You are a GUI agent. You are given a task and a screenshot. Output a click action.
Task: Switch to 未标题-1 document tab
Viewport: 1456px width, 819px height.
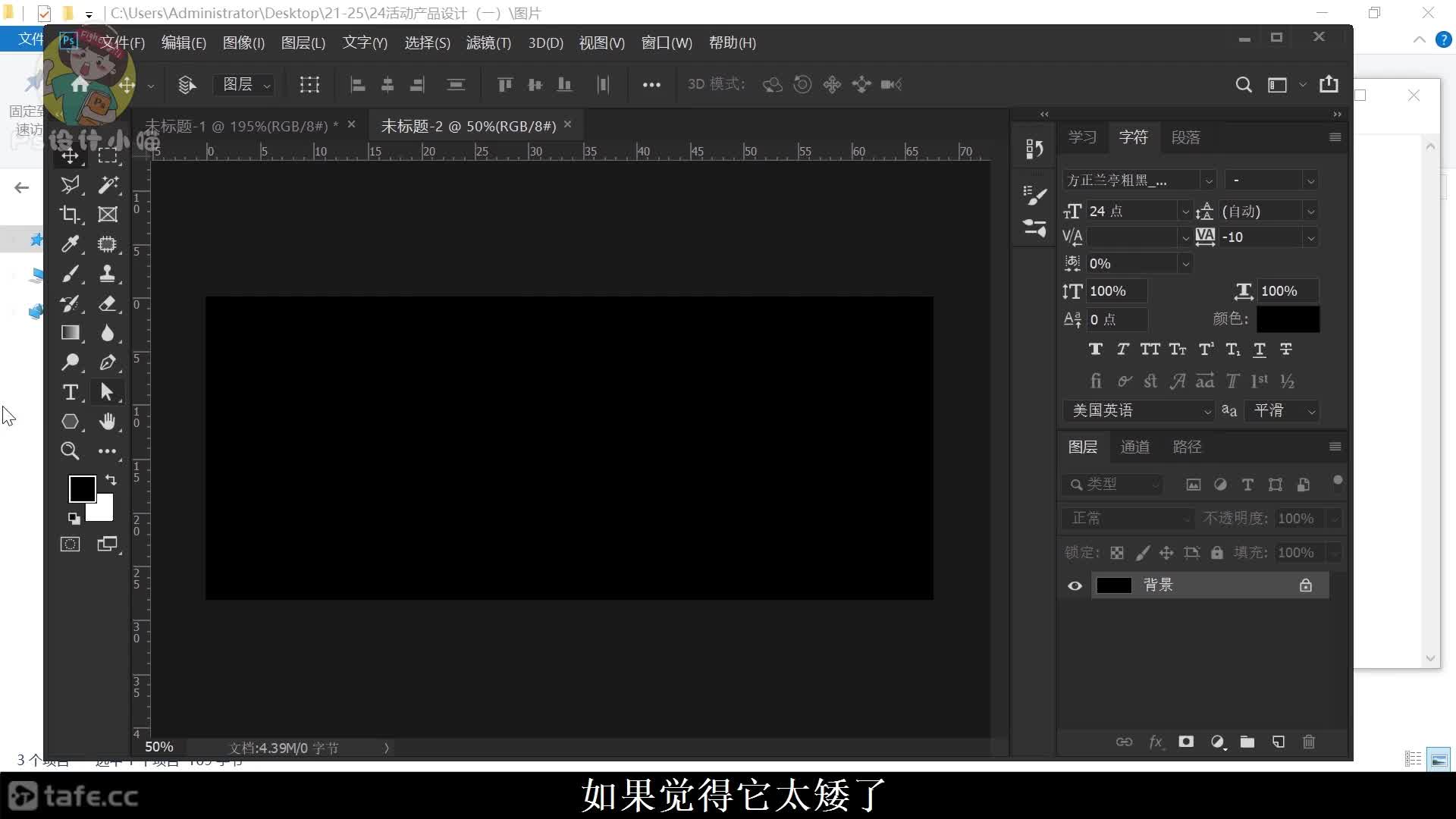pos(242,126)
